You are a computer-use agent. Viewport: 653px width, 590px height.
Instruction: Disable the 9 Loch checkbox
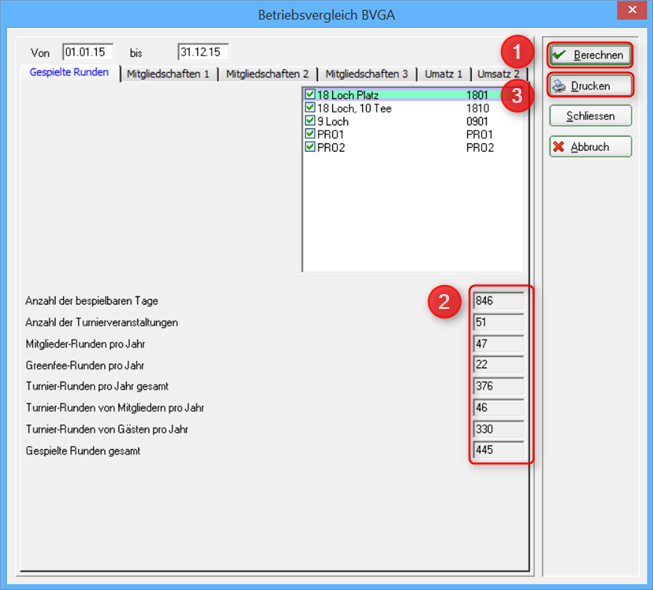click(x=310, y=121)
